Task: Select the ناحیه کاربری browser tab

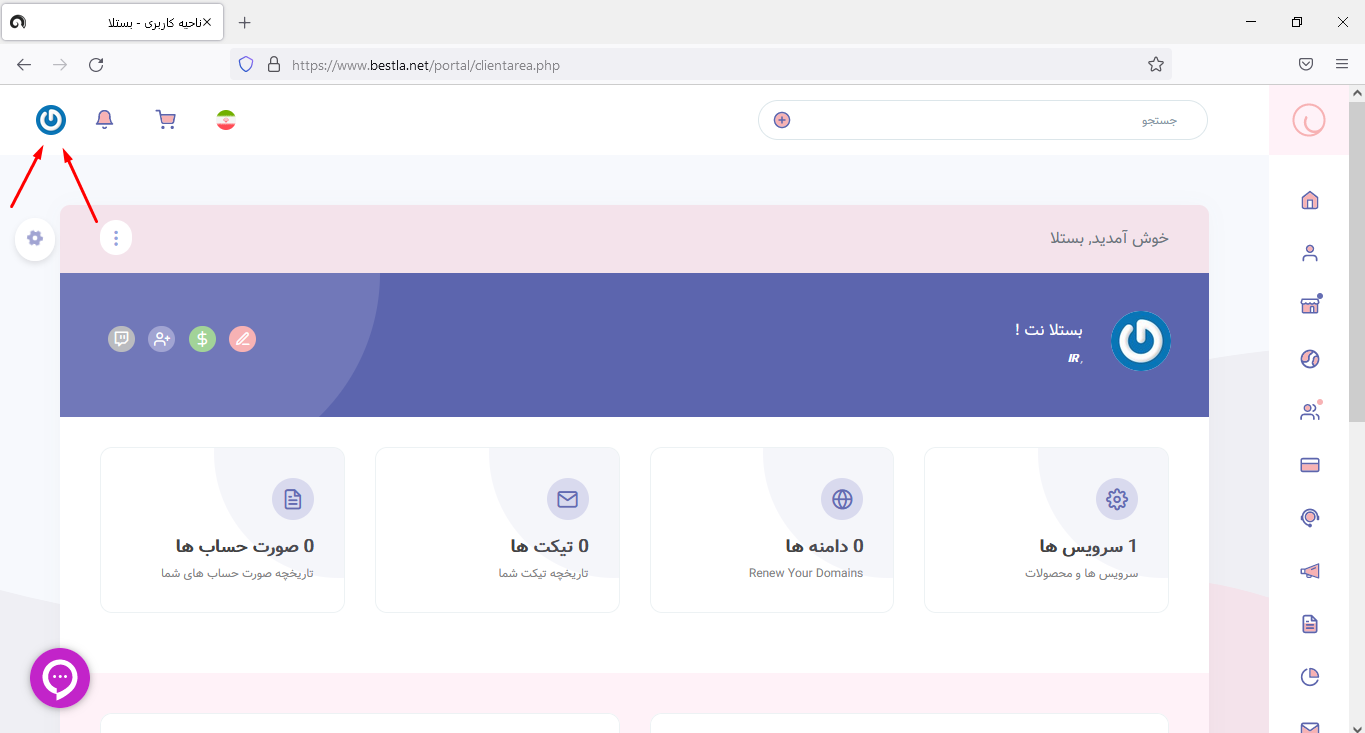Action: [110, 22]
